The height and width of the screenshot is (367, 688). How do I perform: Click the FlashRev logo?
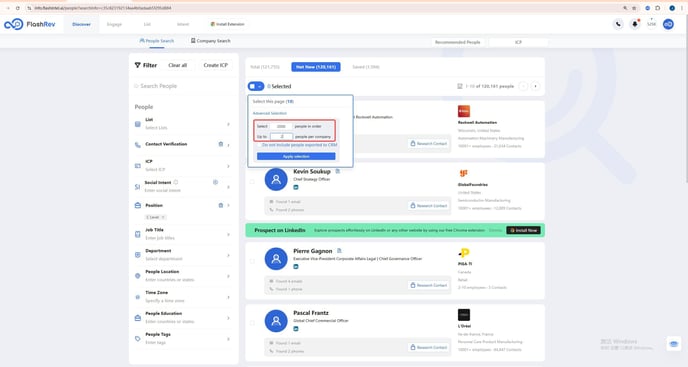coord(30,24)
